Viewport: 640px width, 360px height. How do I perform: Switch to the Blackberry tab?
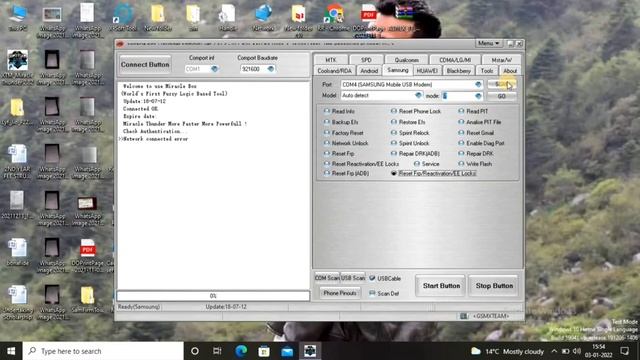458,71
